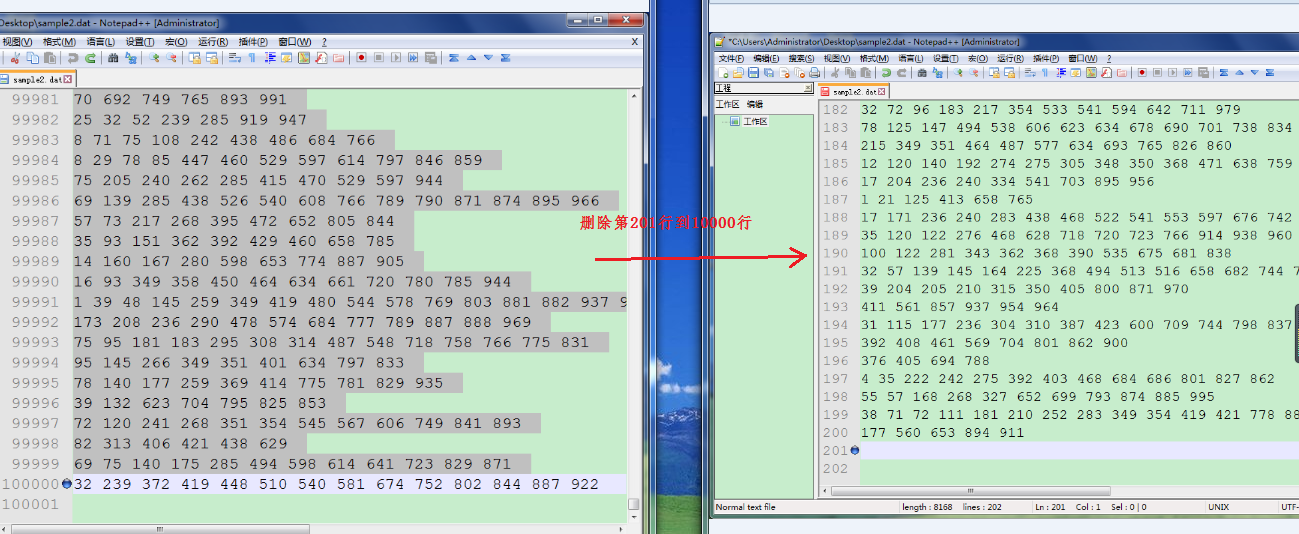Click Cut icon in left Notepad++ toolbar
Viewport: 1299px width, 534px height.
[x=15, y=58]
